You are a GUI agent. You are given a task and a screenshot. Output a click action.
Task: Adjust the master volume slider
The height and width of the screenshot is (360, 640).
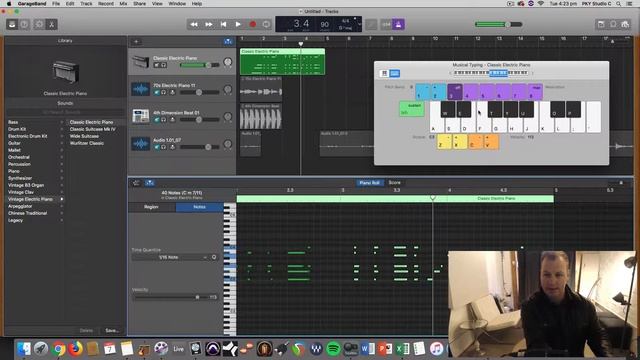pyautogui.click(x=499, y=24)
